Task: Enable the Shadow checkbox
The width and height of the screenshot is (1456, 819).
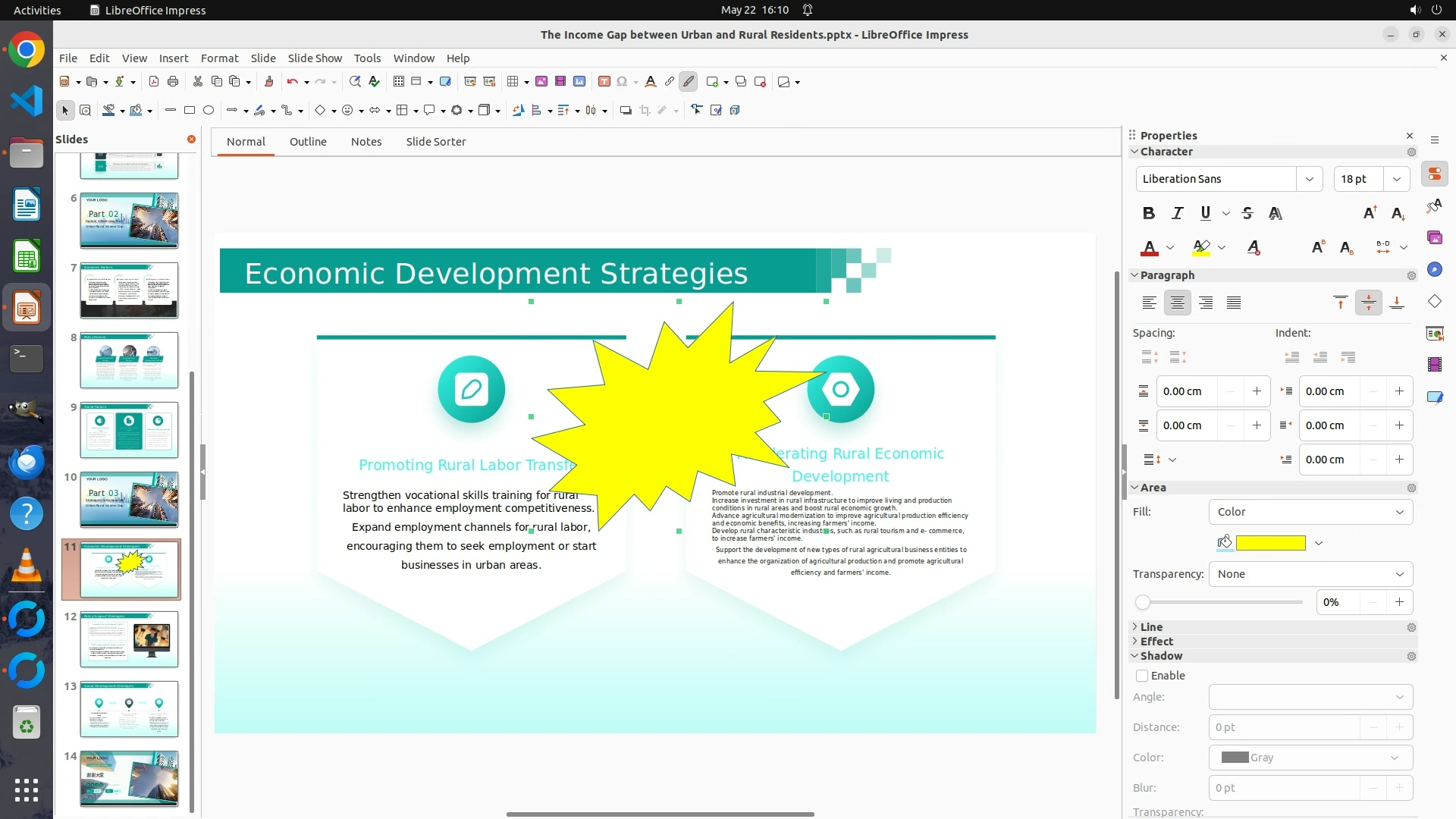Action: (1142, 676)
